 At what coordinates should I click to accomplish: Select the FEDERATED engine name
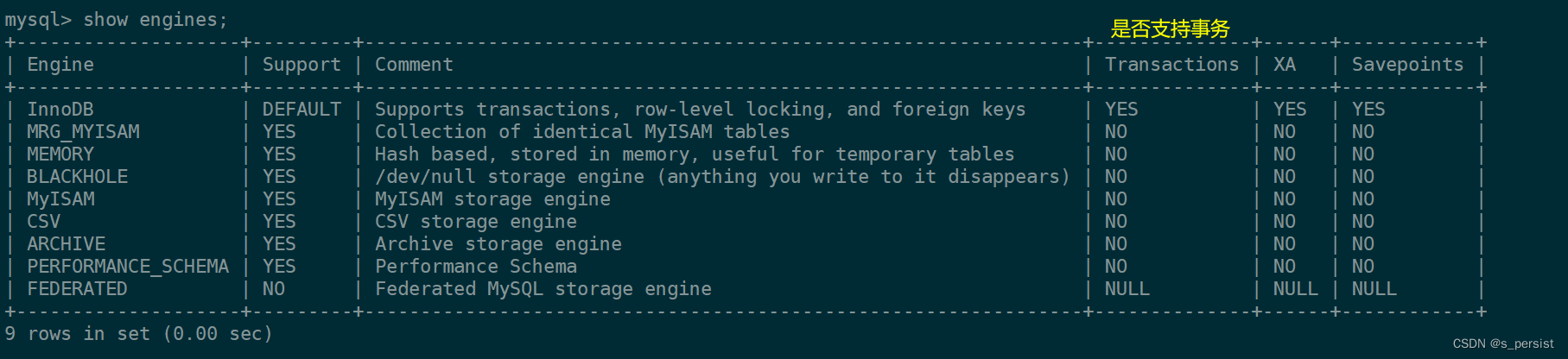pyautogui.click(x=77, y=289)
